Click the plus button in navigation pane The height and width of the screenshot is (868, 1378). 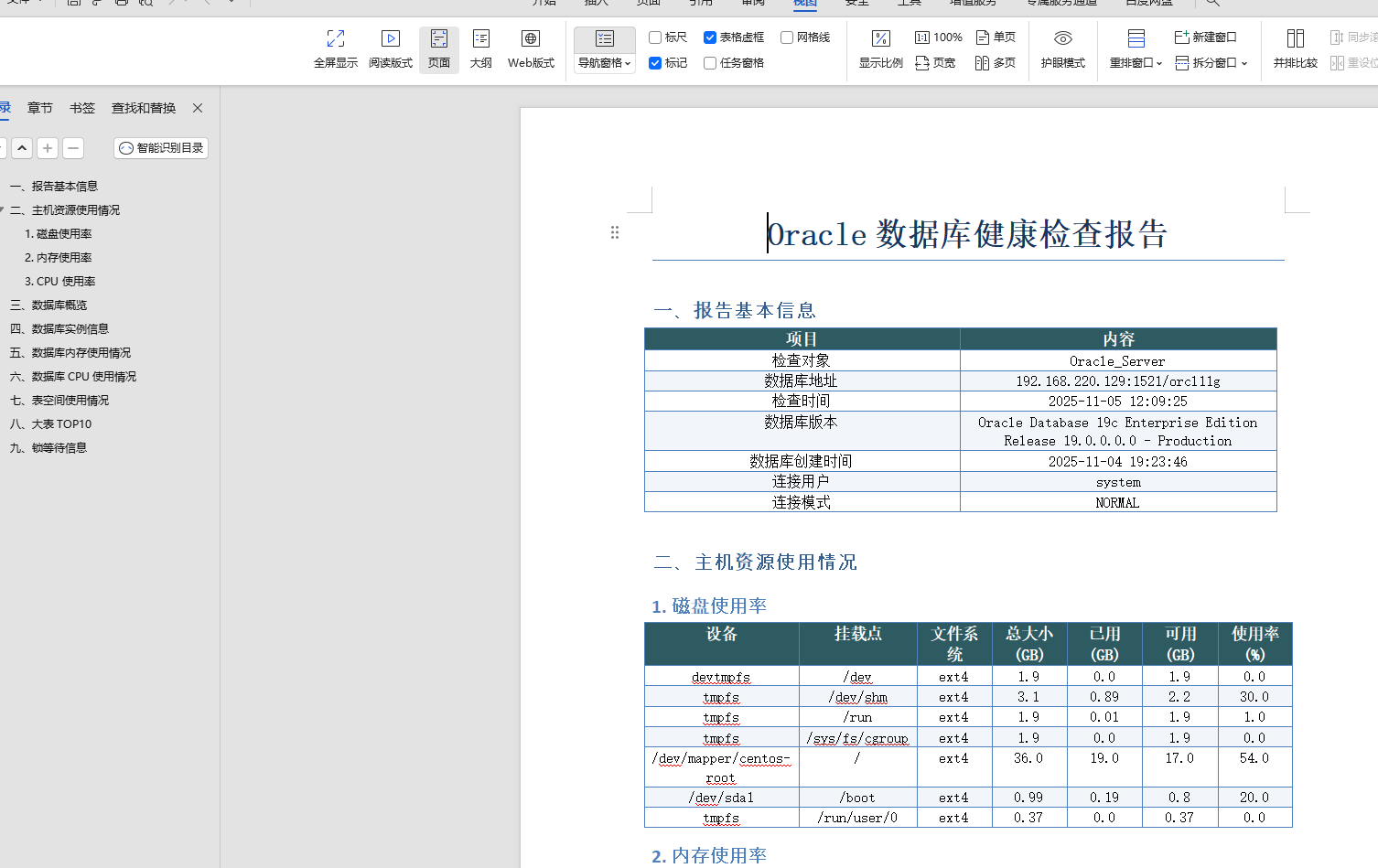coord(48,148)
